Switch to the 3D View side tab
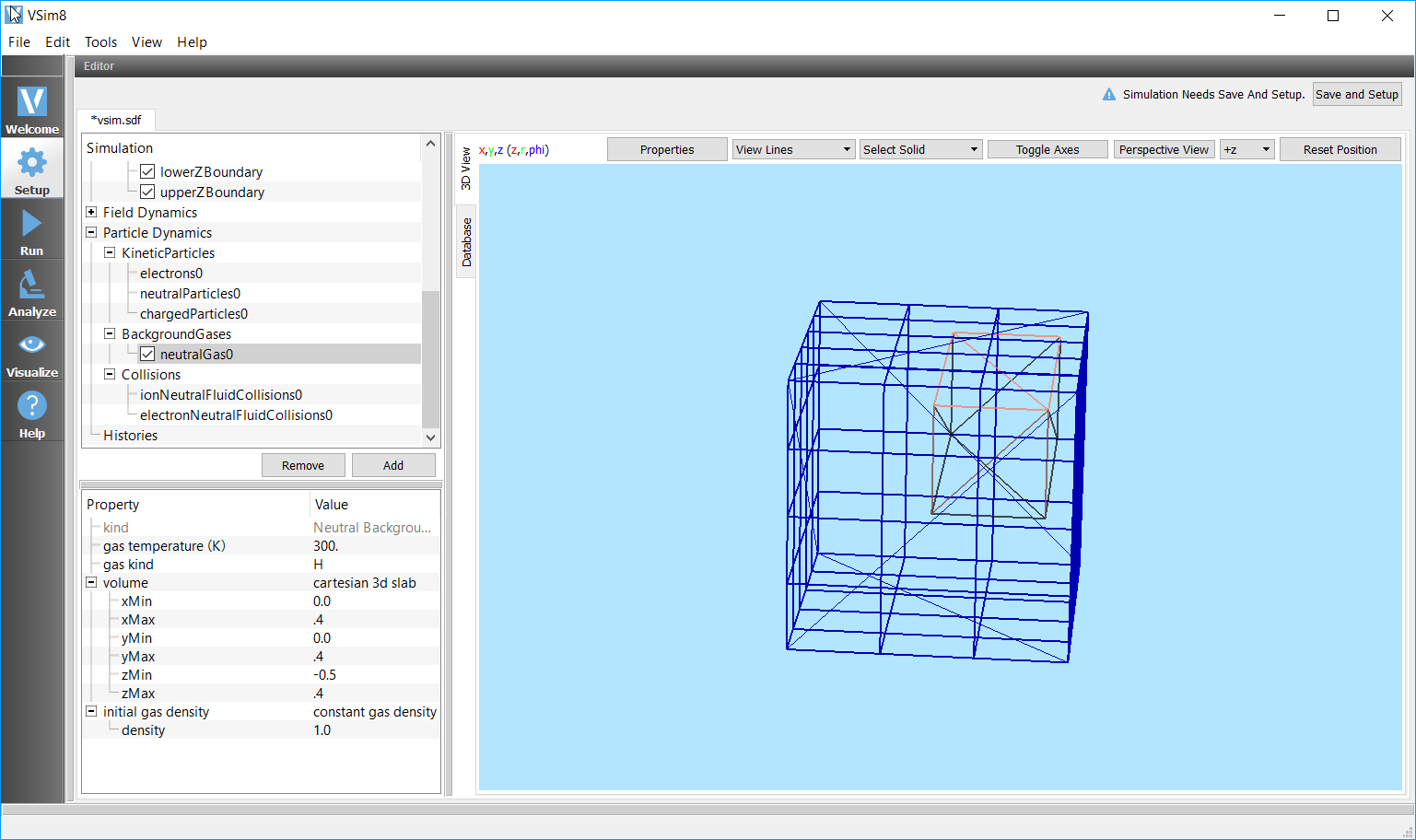 tap(466, 169)
